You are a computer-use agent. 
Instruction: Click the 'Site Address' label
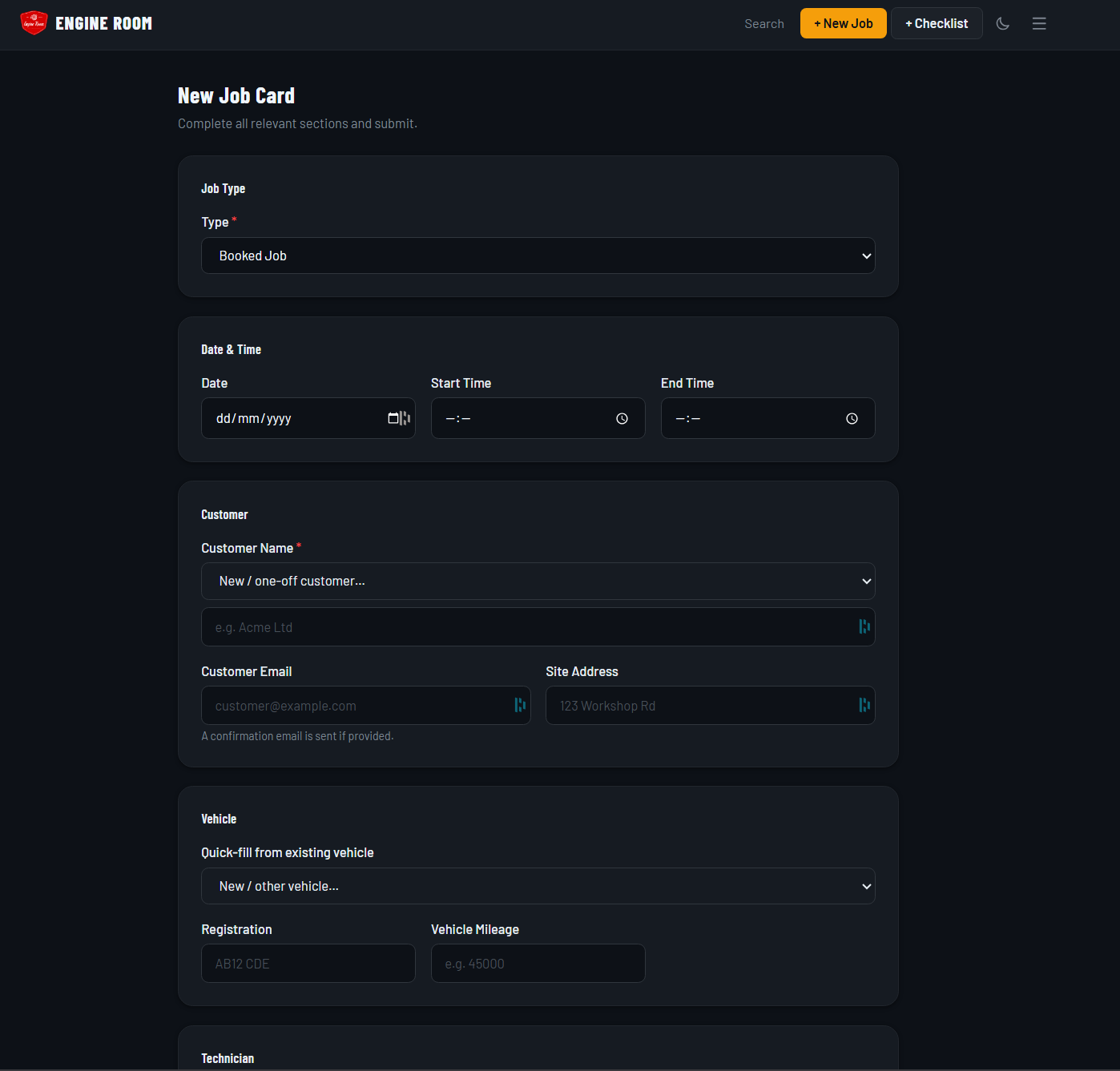pos(582,671)
